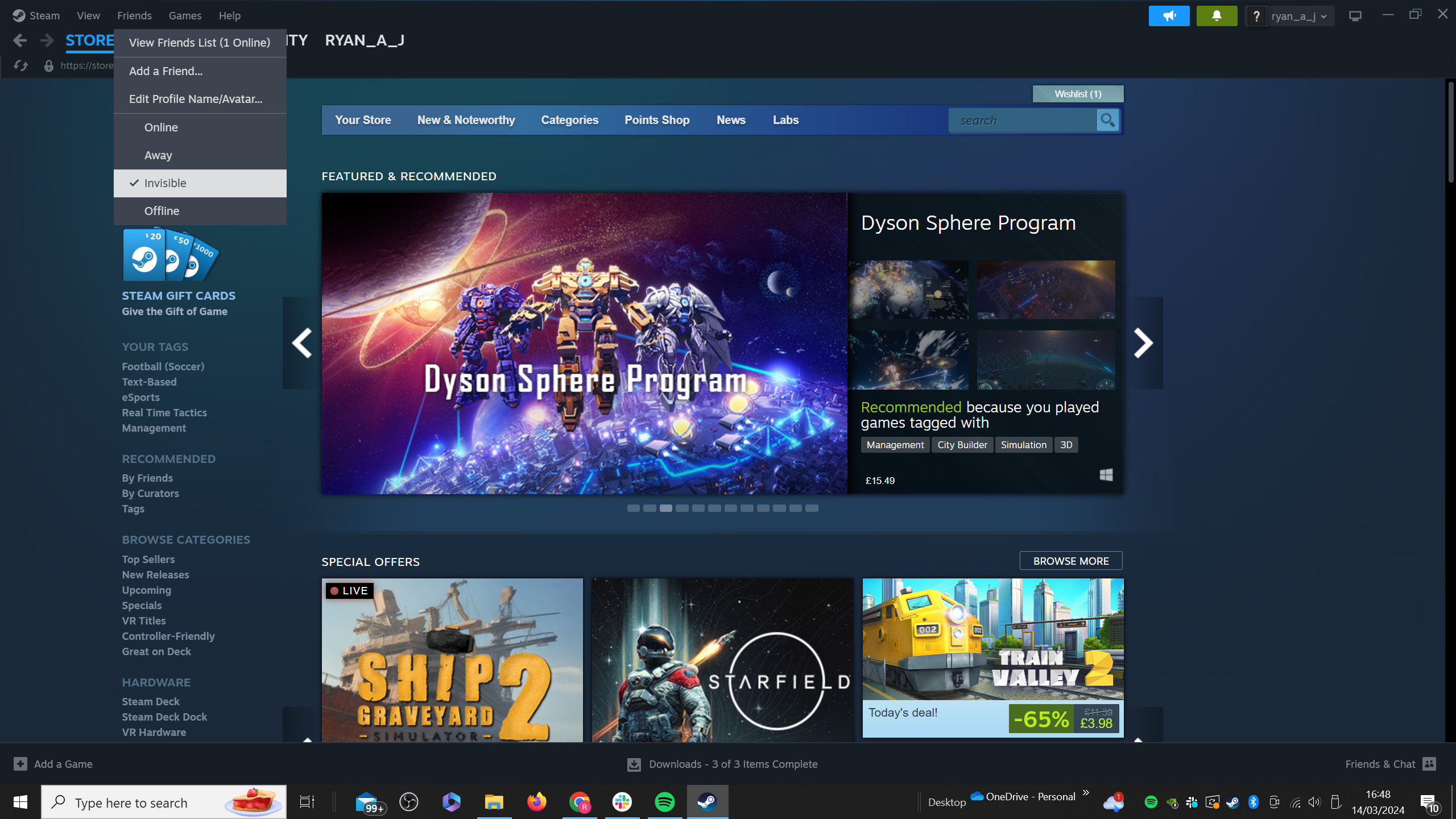Choose Add a Friend... menu entry
1456x819 pixels.
200,71
